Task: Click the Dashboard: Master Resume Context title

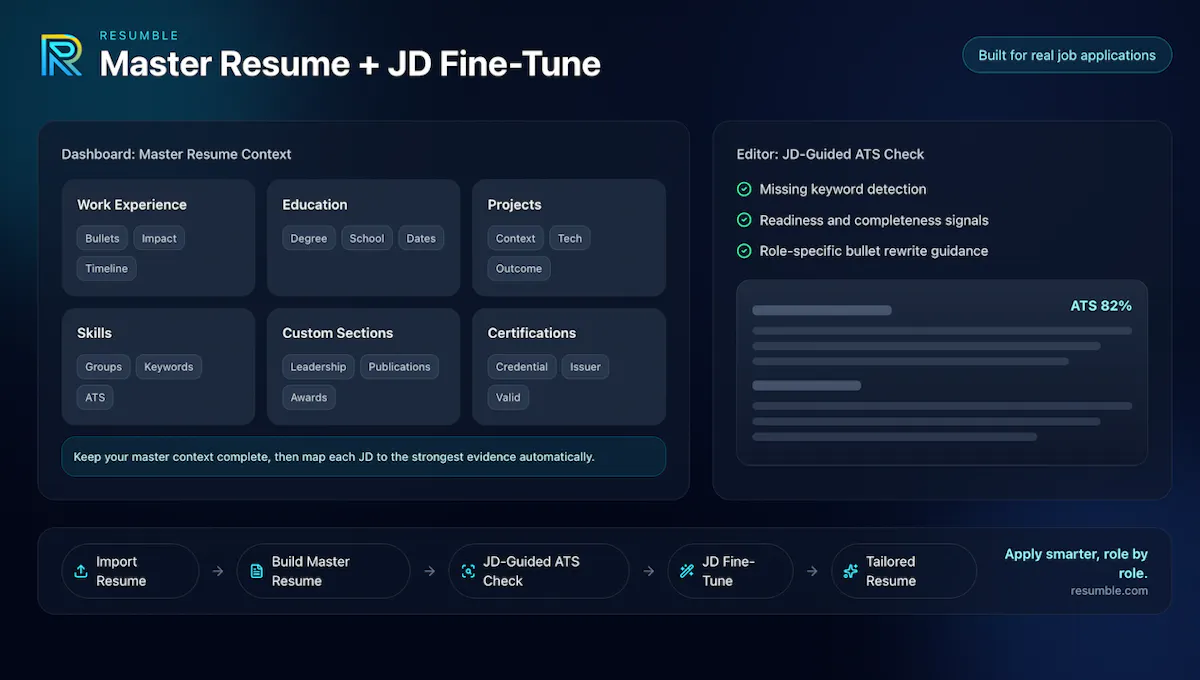Action: point(177,154)
